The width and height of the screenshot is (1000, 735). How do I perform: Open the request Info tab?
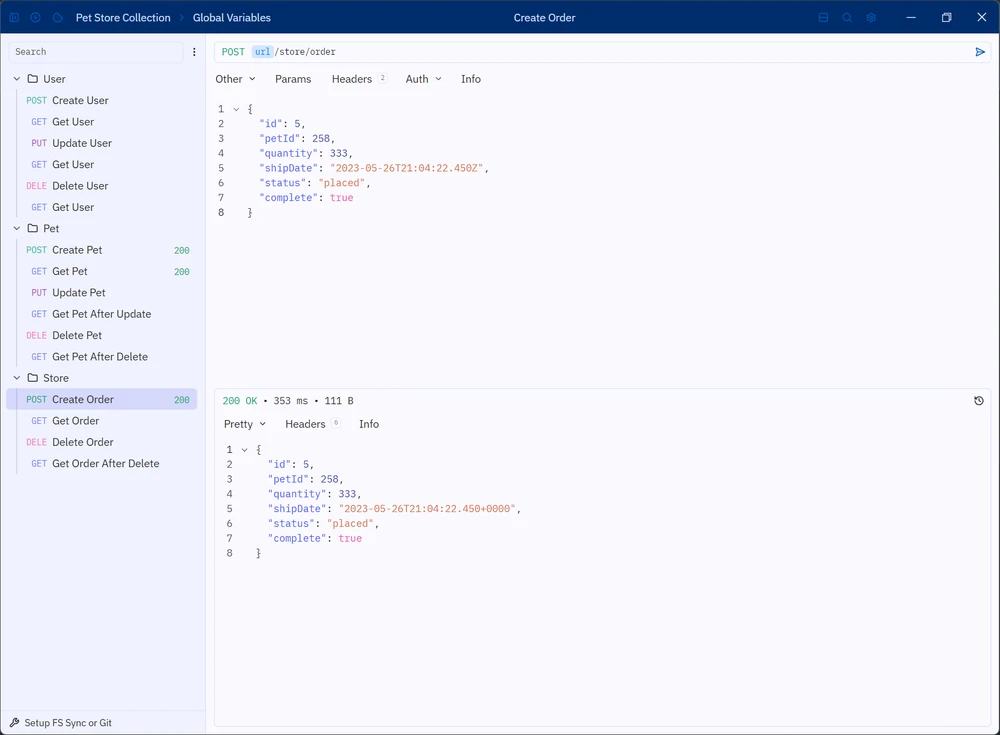(471, 79)
